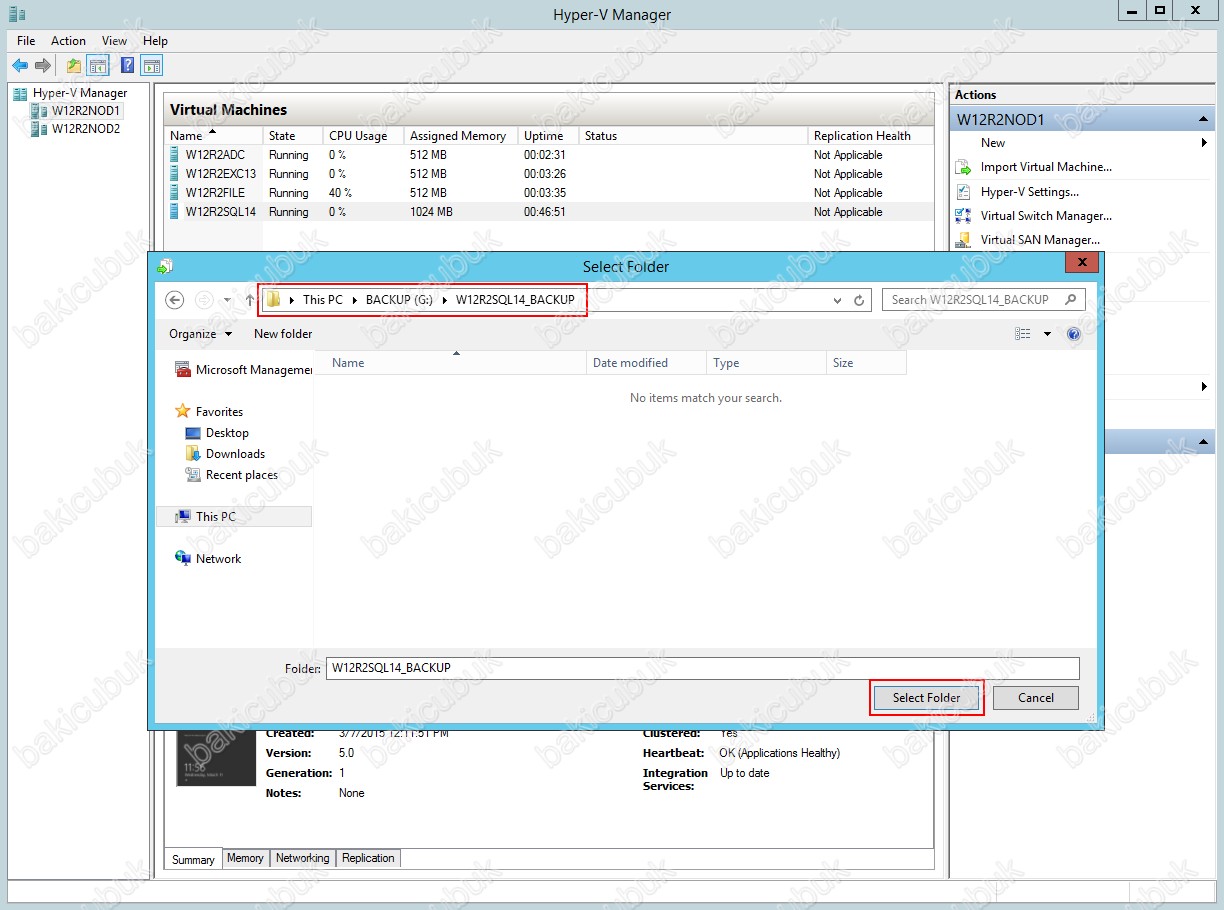The height and width of the screenshot is (910, 1224).
Task: Sort by Replication Health column header
Action: pyautogui.click(x=870, y=136)
